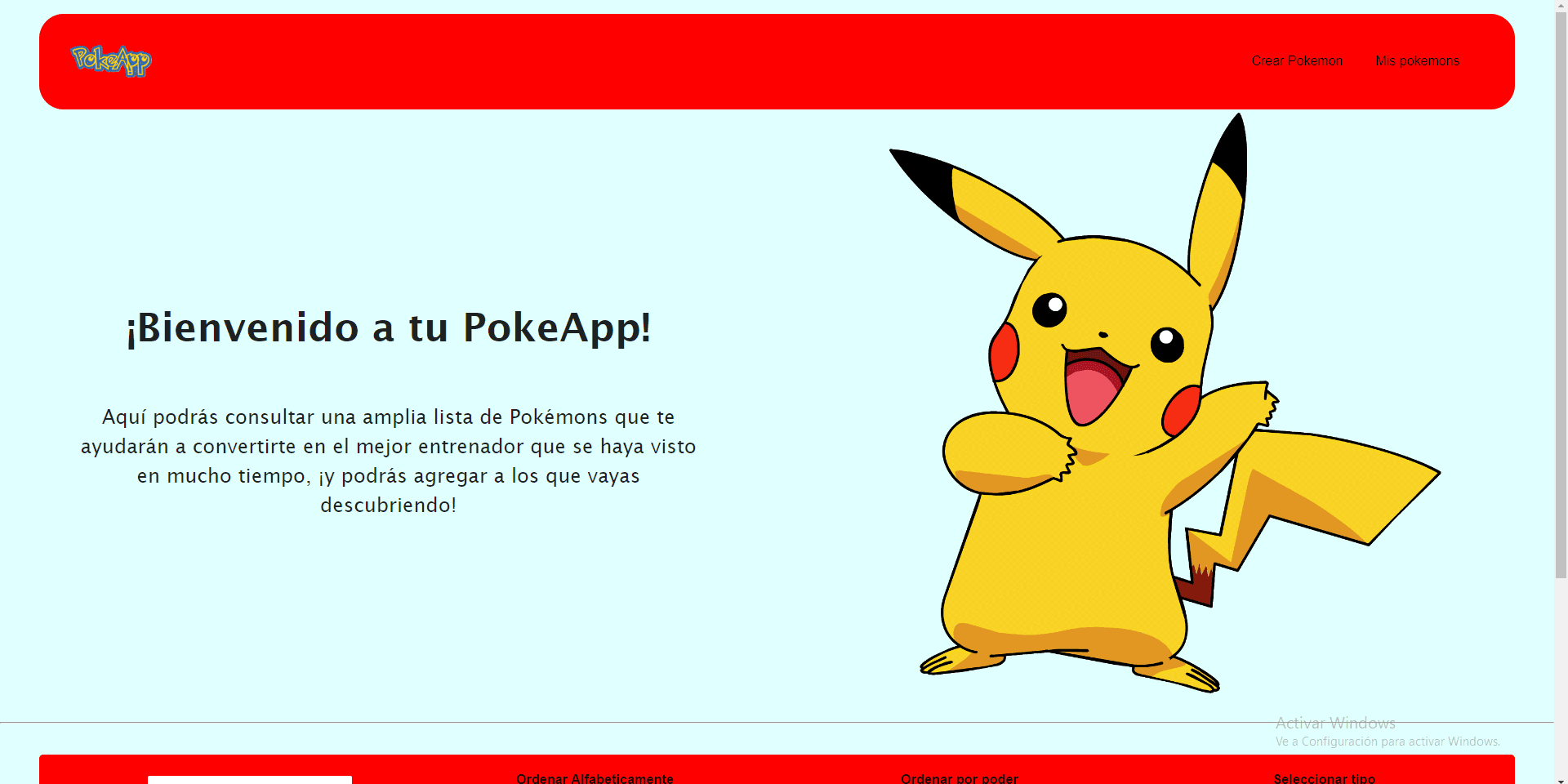This screenshot has width=1568, height=784.
Task: Click the Ordenar por poder label
Action: (960, 778)
